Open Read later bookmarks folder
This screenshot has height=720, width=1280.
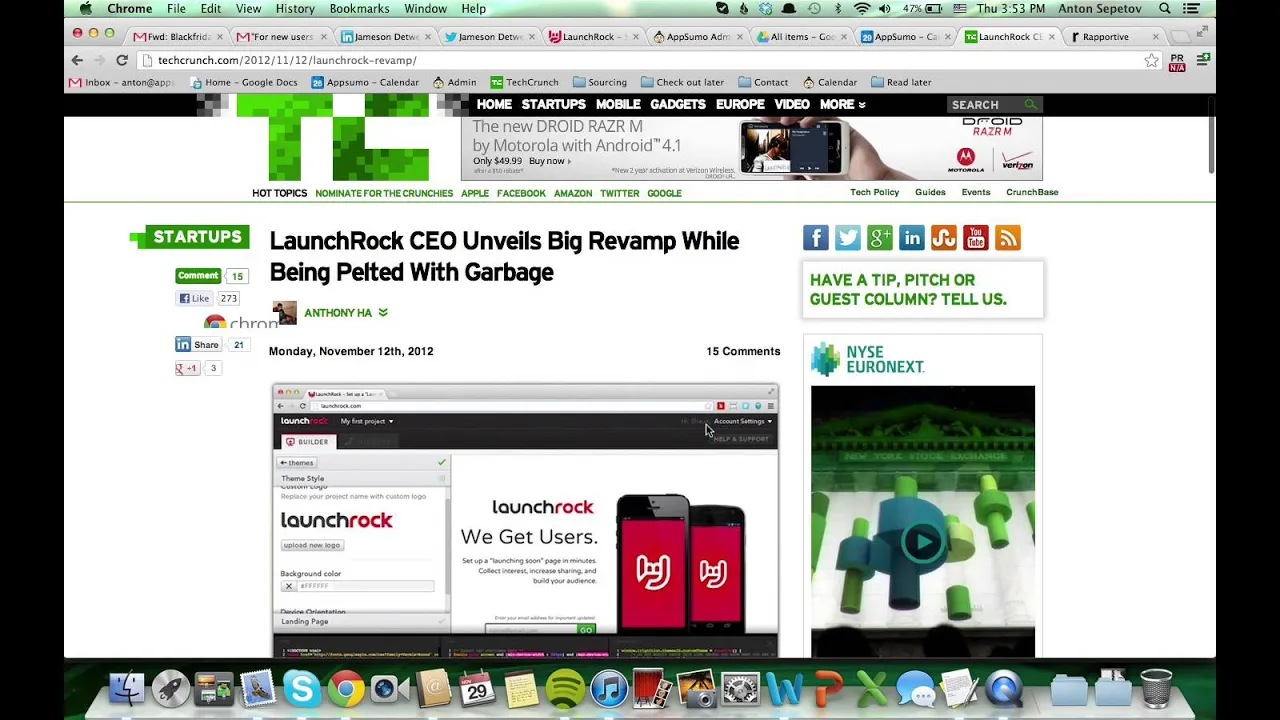[x=901, y=82]
